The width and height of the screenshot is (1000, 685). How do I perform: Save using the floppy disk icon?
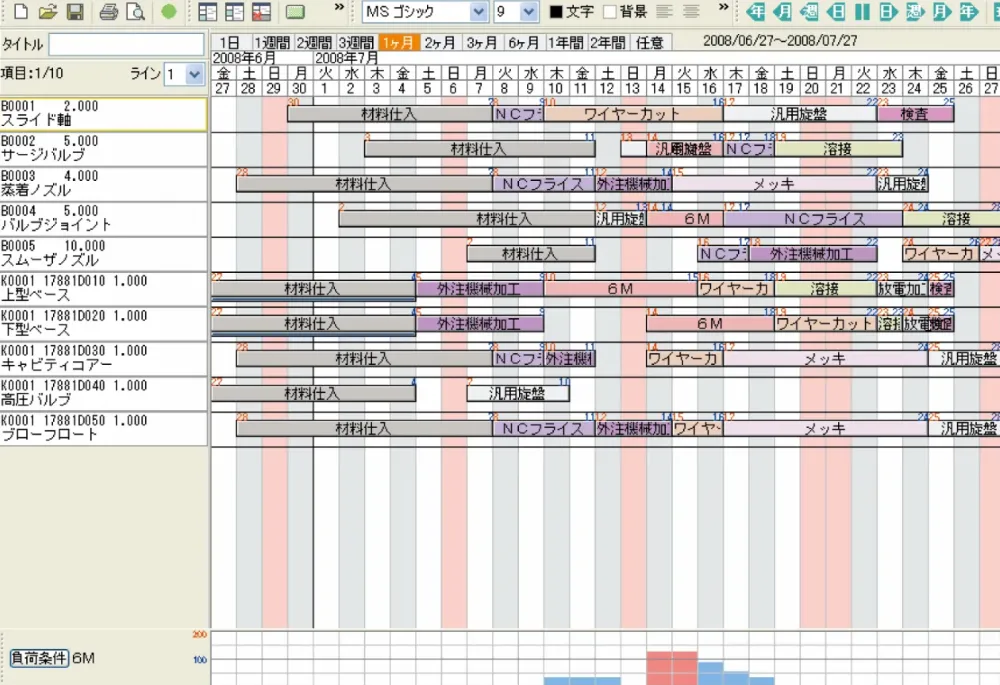74,12
